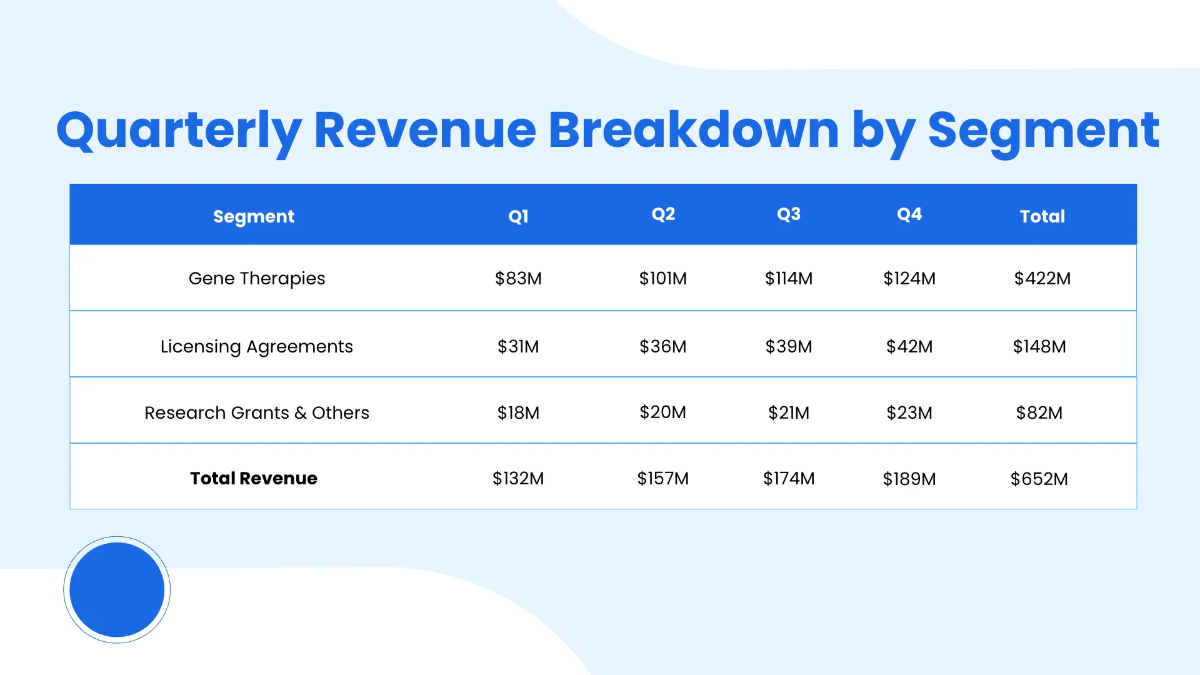
Task: Select the $148M Licensing total cell
Action: click(1040, 346)
